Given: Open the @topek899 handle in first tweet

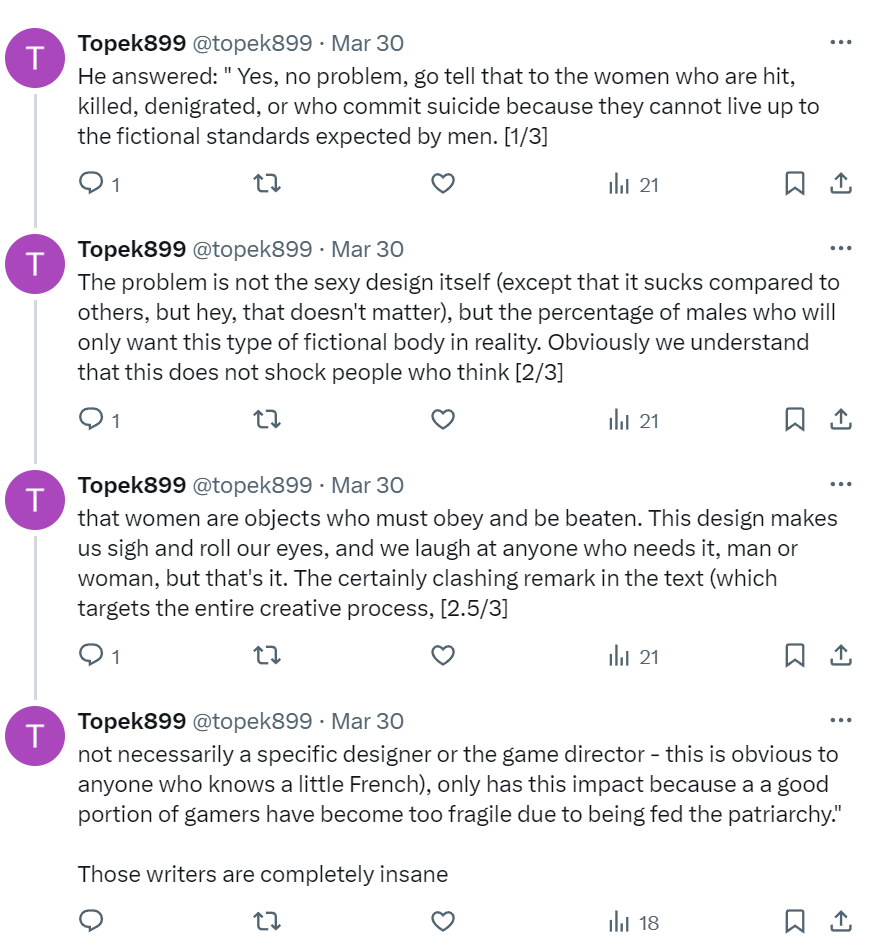Looking at the screenshot, I should coord(252,43).
